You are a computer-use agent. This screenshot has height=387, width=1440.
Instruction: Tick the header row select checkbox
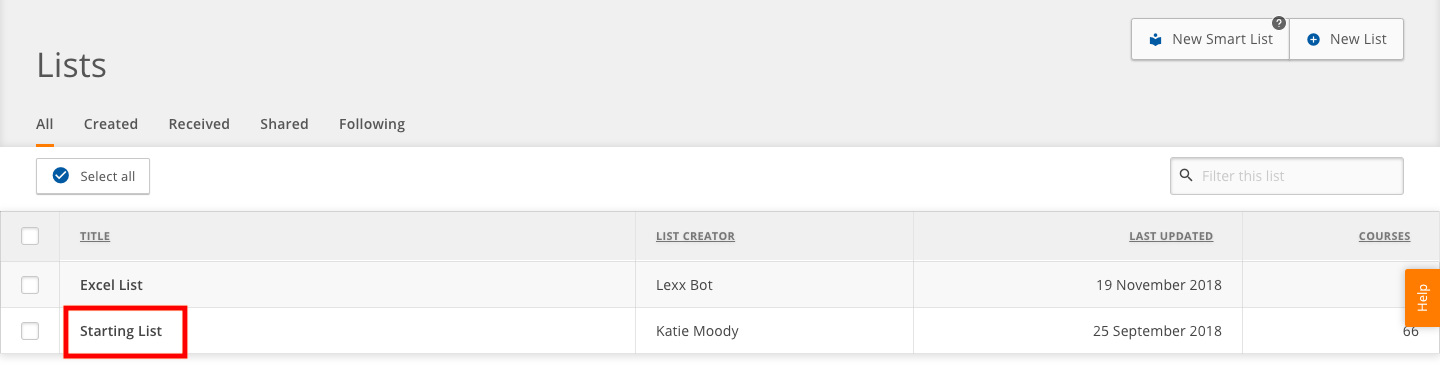30,236
